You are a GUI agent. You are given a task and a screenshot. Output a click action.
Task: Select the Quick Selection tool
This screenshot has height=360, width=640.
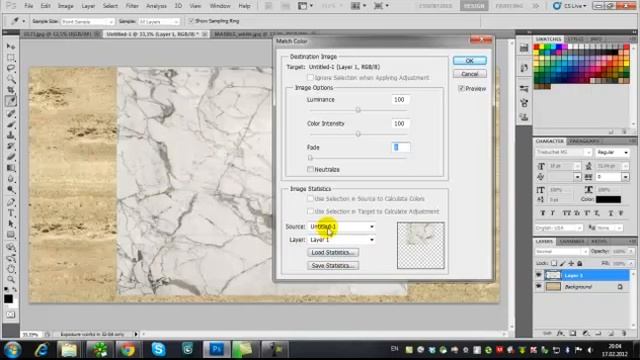click(11, 79)
